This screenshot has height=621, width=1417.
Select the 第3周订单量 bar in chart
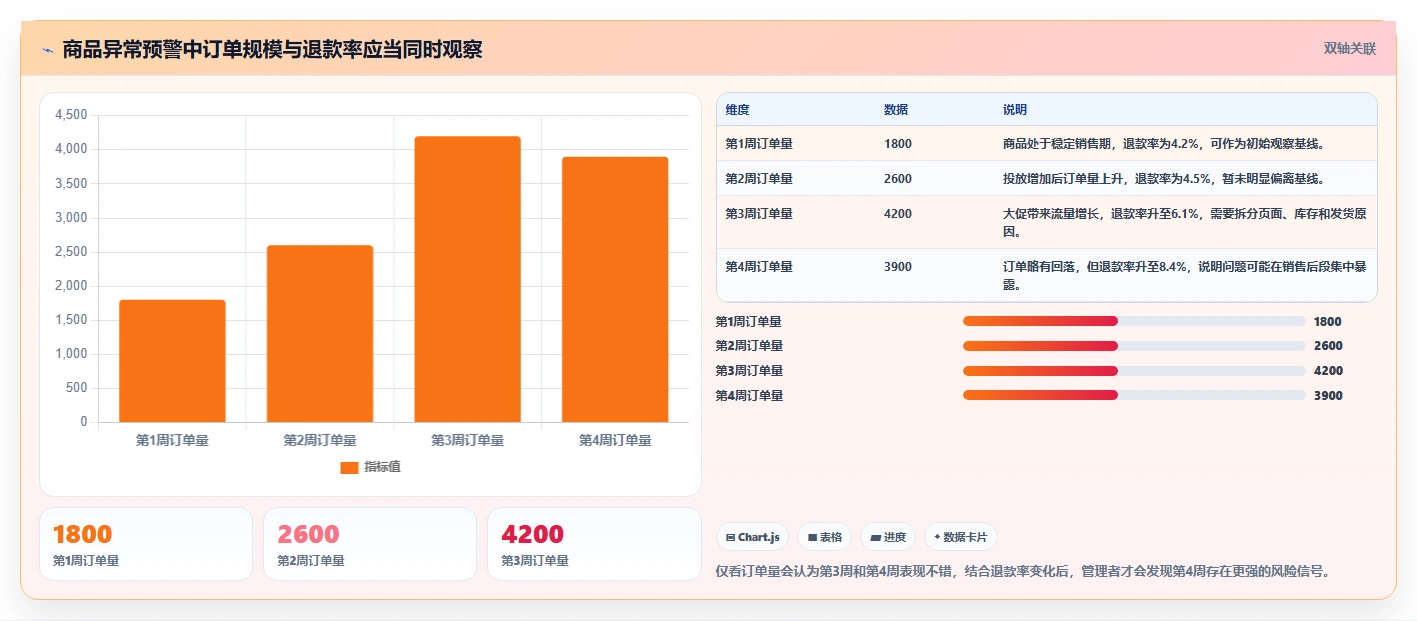point(467,279)
